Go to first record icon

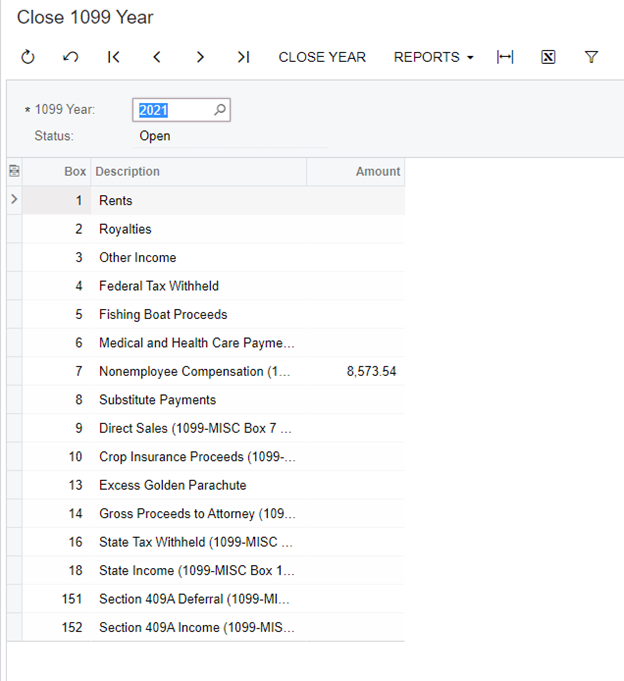coord(113,57)
